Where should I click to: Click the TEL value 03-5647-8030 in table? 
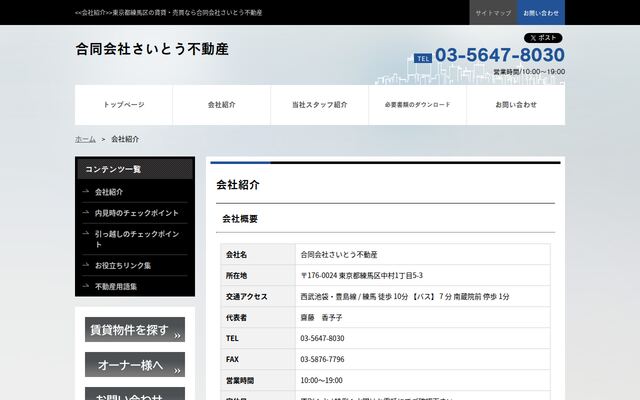(322, 338)
